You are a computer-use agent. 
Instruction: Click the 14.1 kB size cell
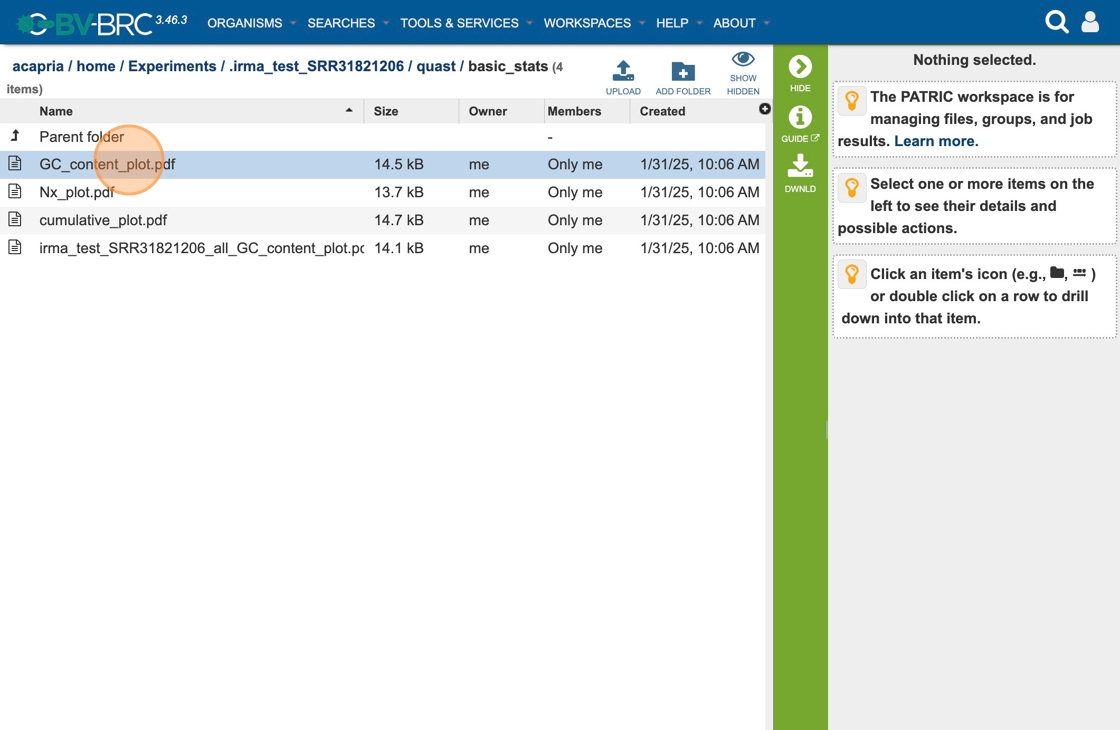point(399,248)
